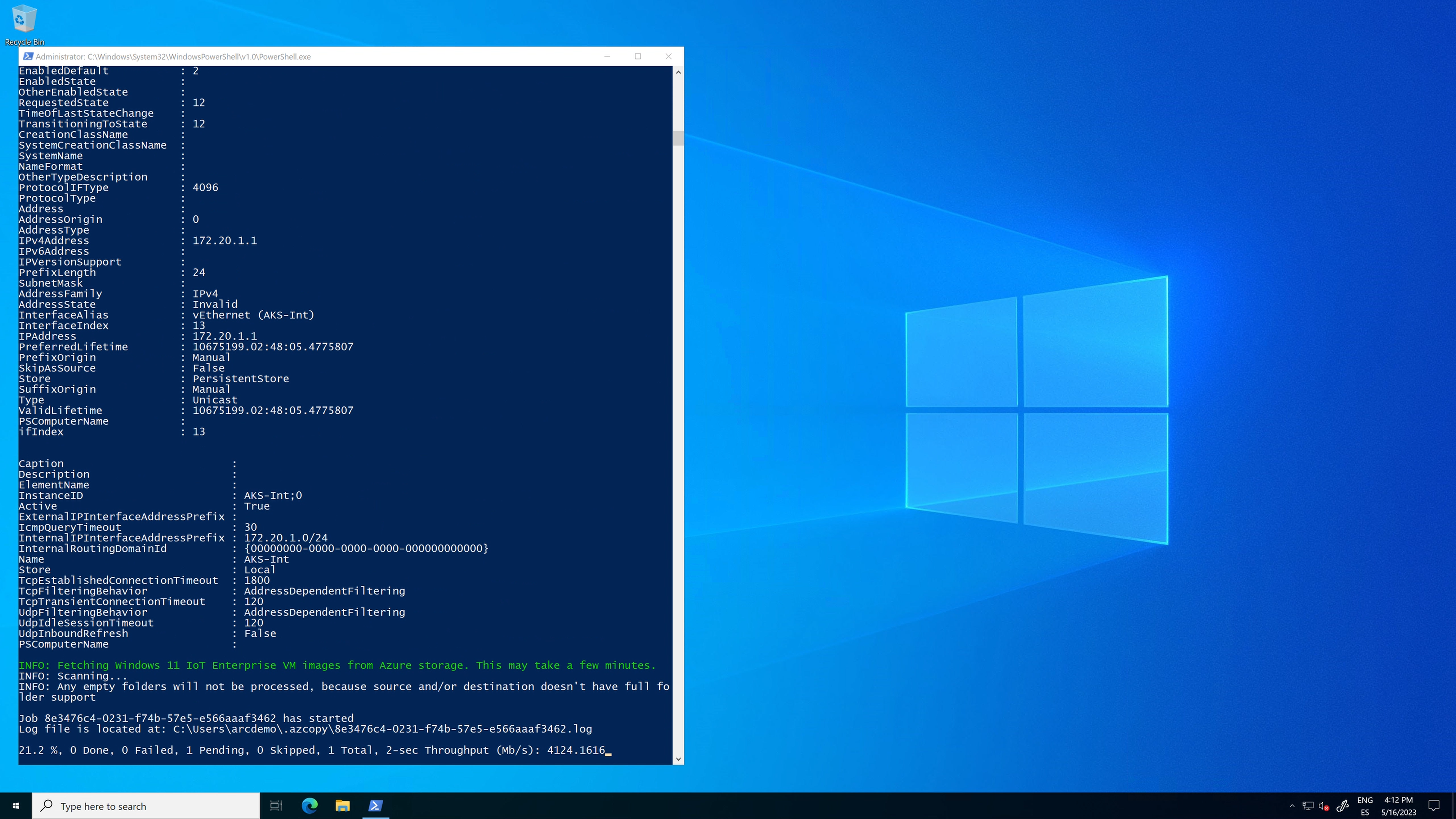Viewport: 1456px width, 819px height.
Task: Click the green INFO Fetching Windows 11 line
Action: 337,666
